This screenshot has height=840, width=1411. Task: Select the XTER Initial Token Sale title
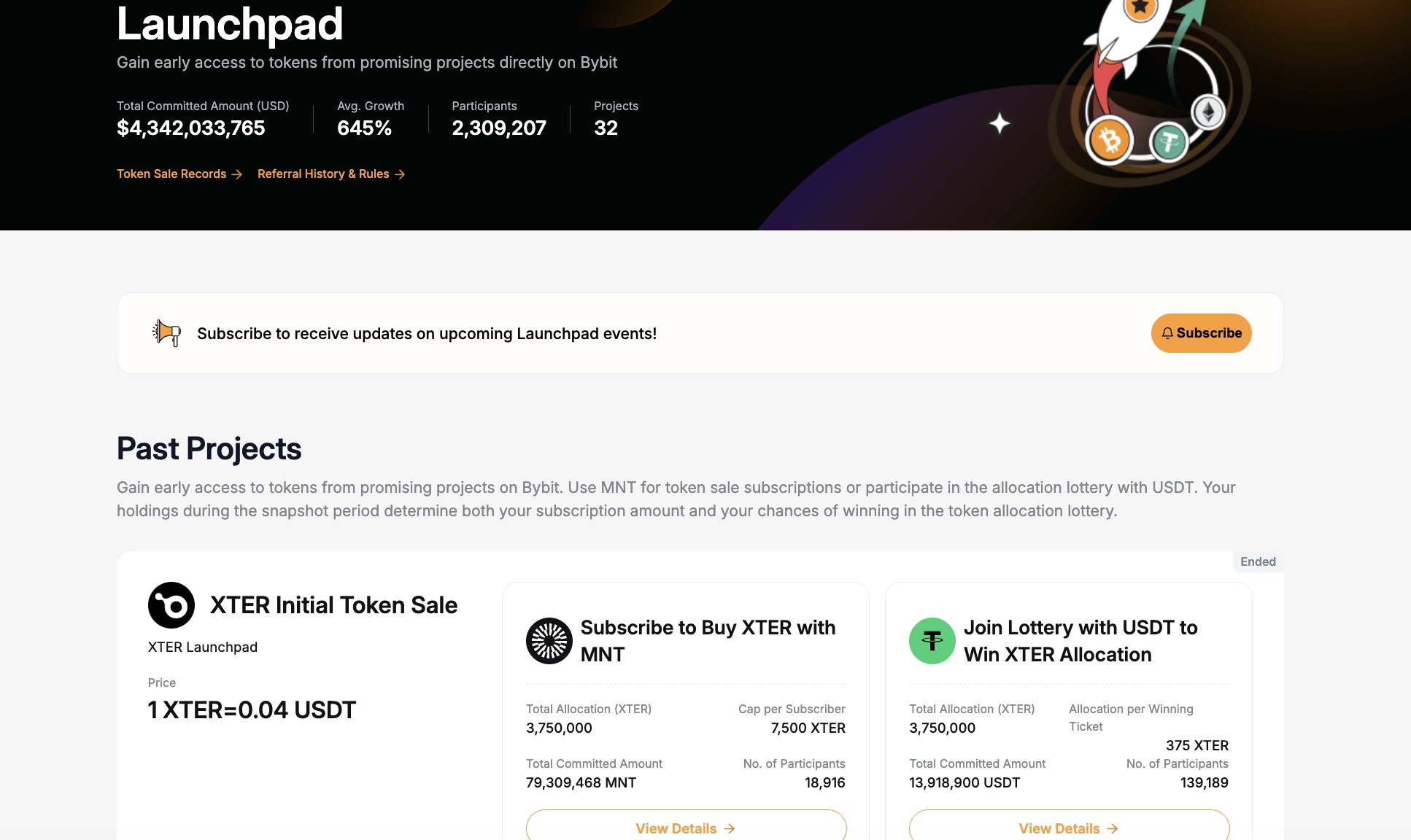(x=333, y=605)
